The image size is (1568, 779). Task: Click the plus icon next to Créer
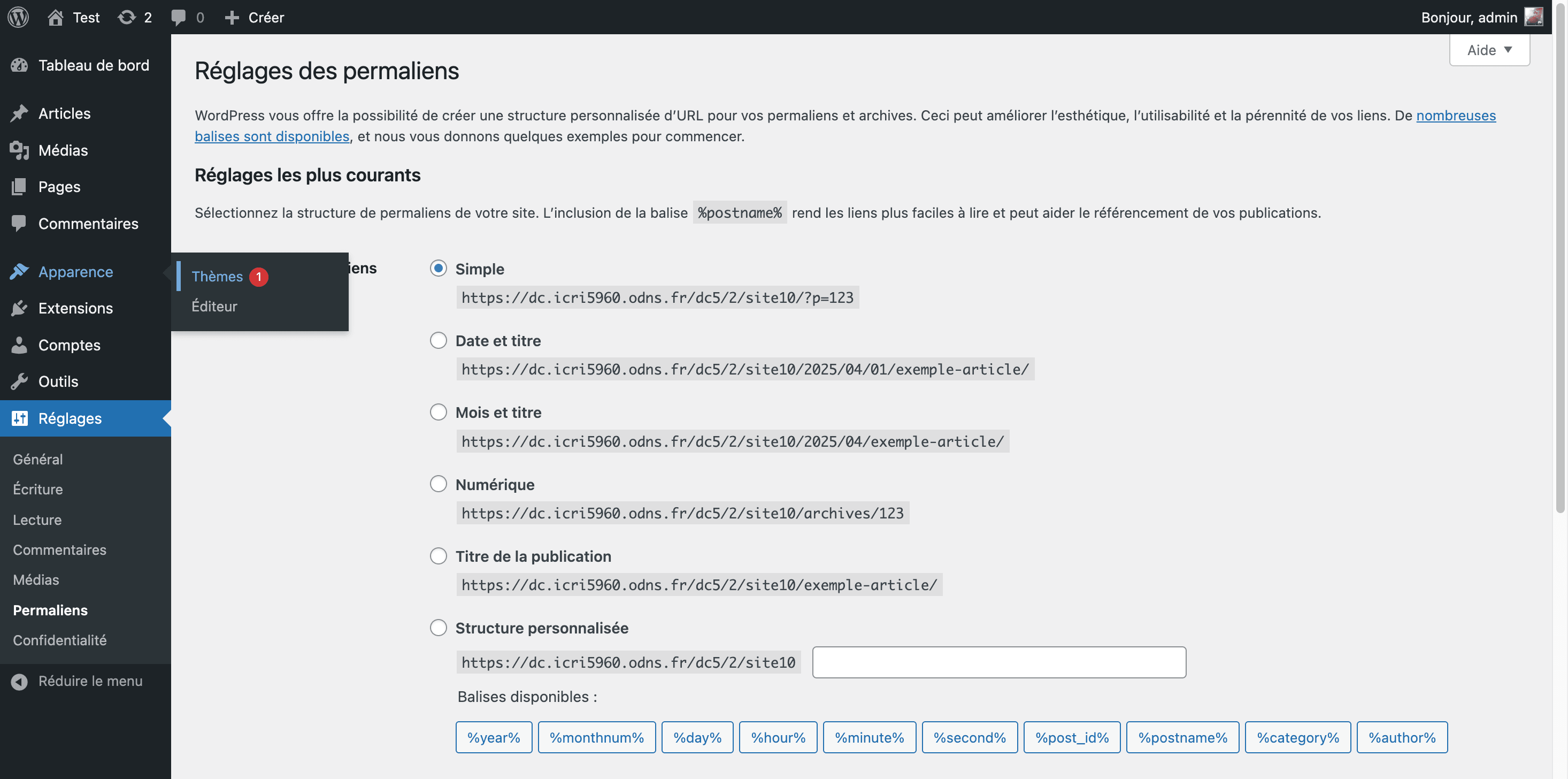pyautogui.click(x=232, y=18)
